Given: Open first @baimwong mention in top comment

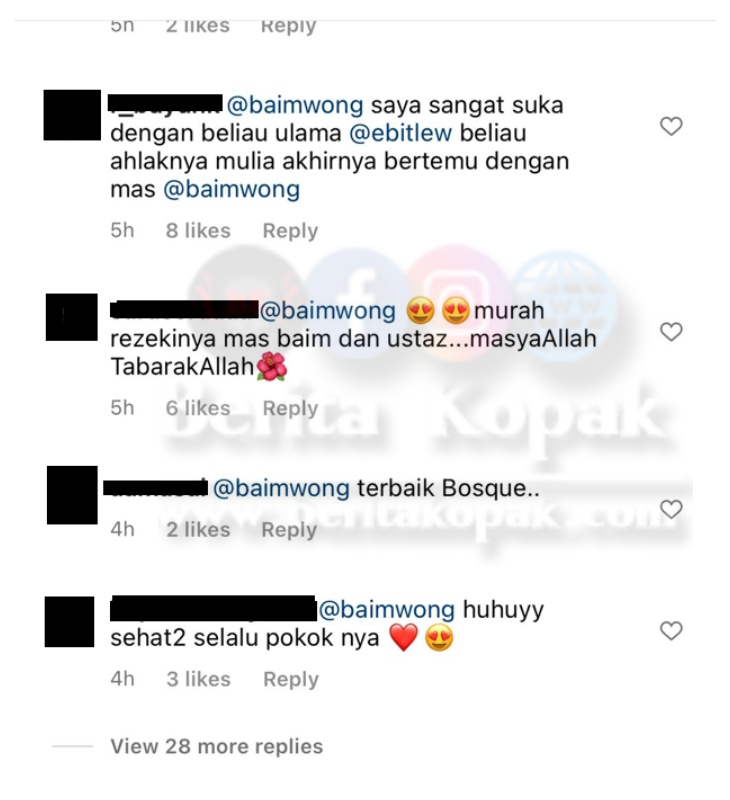Looking at the screenshot, I should point(295,105).
